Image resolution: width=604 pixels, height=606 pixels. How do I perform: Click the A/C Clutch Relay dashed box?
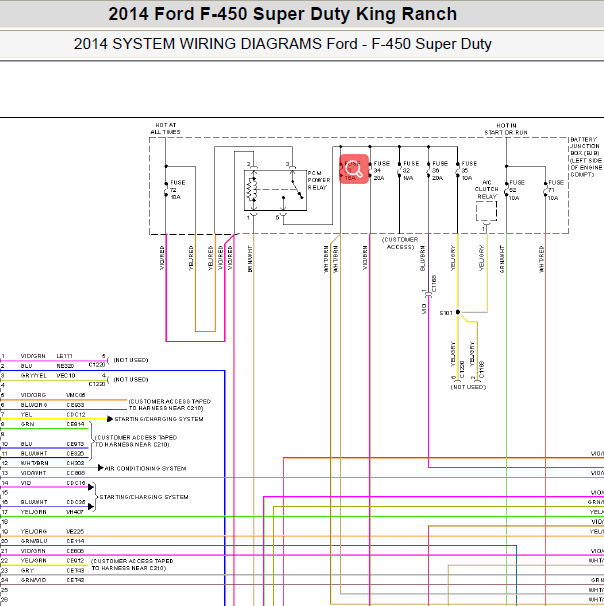pyautogui.click(x=486, y=211)
